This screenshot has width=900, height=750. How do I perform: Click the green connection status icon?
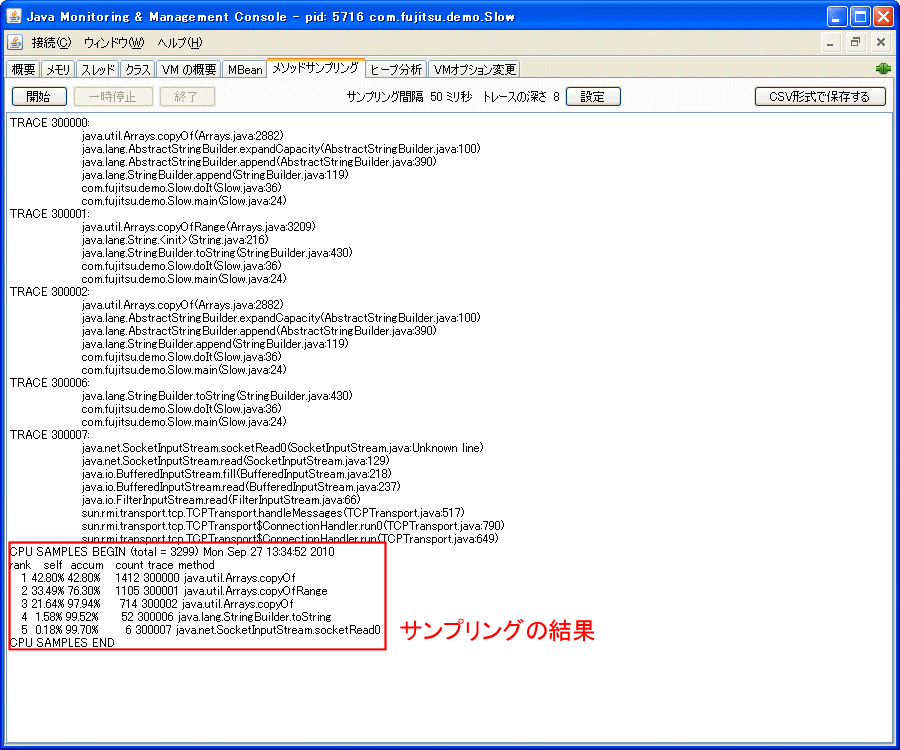pyautogui.click(x=883, y=69)
